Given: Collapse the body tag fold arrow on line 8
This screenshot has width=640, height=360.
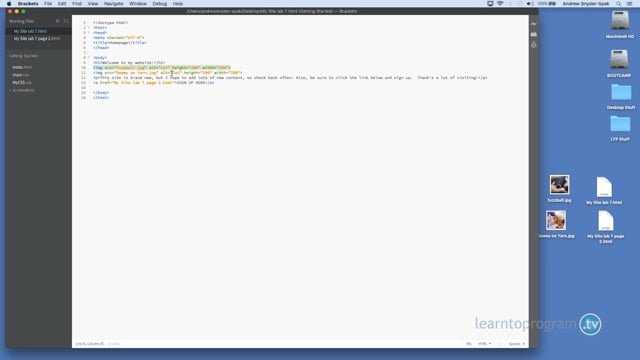Looking at the screenshot, I should point(89,58).
